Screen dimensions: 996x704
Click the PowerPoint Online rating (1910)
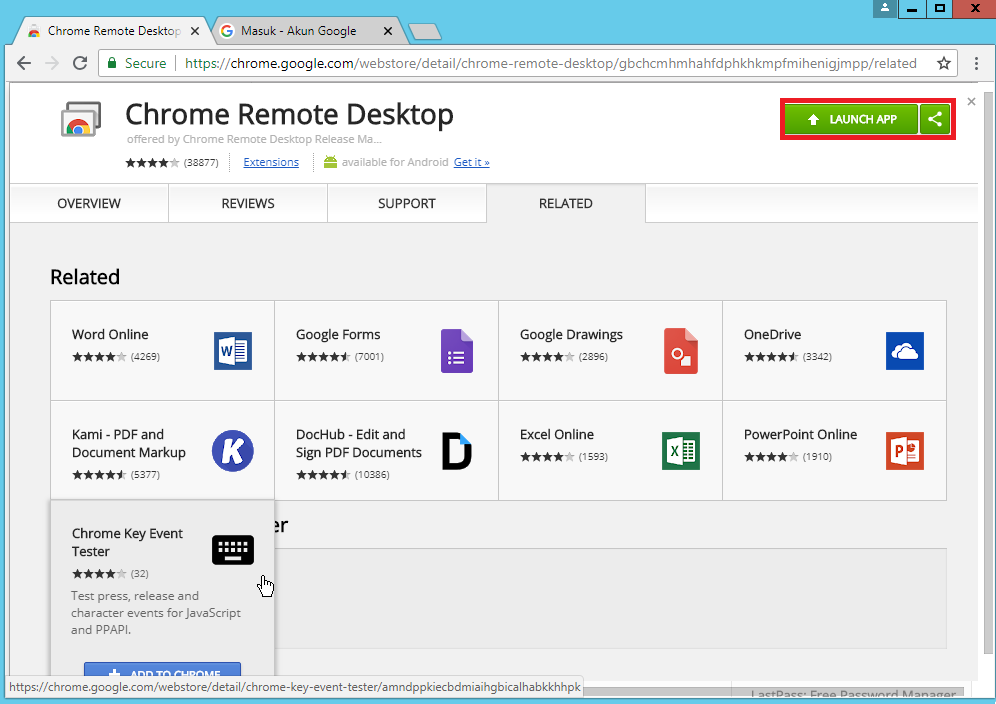788,457
